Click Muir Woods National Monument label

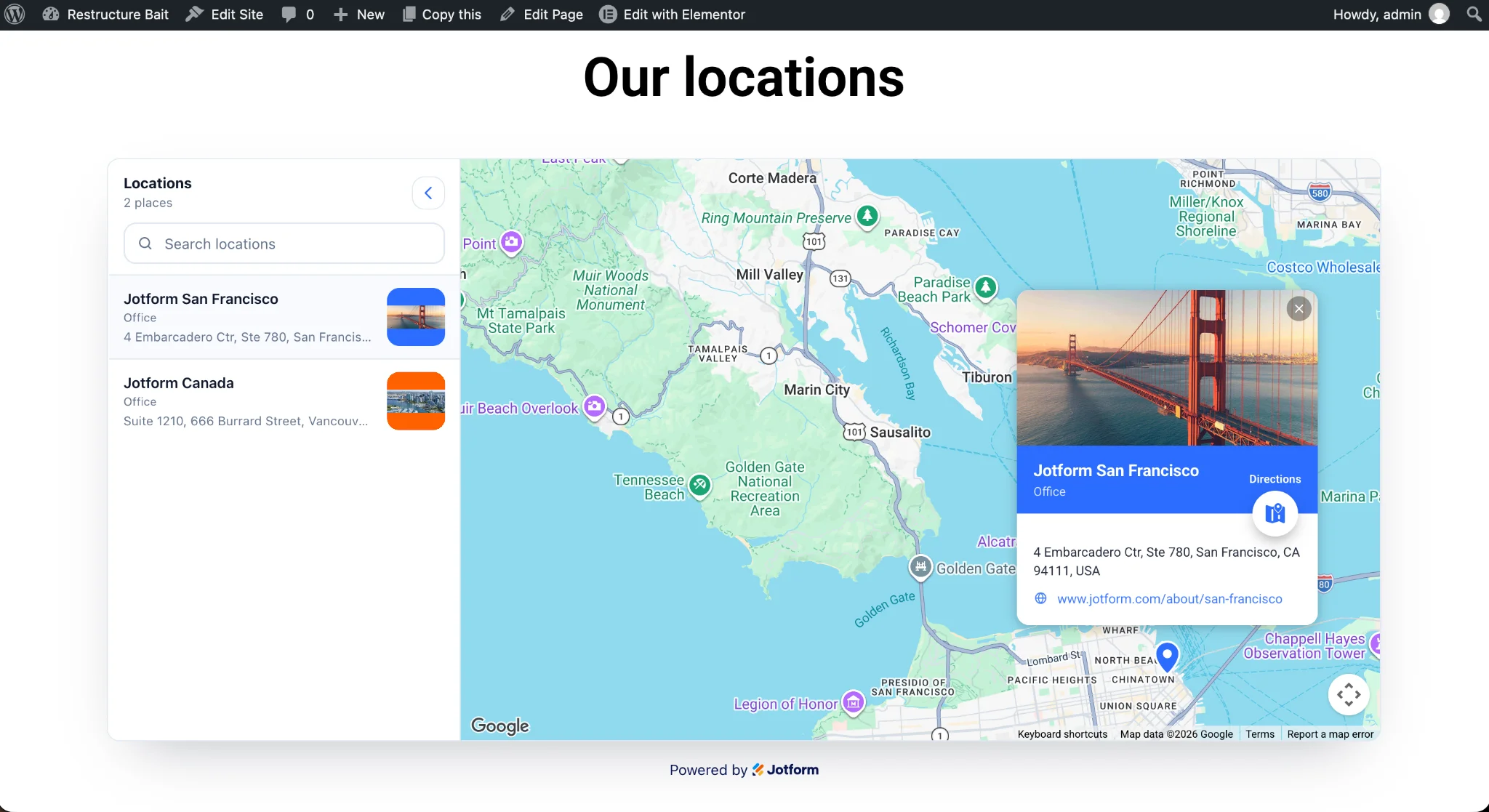[611, 290]
